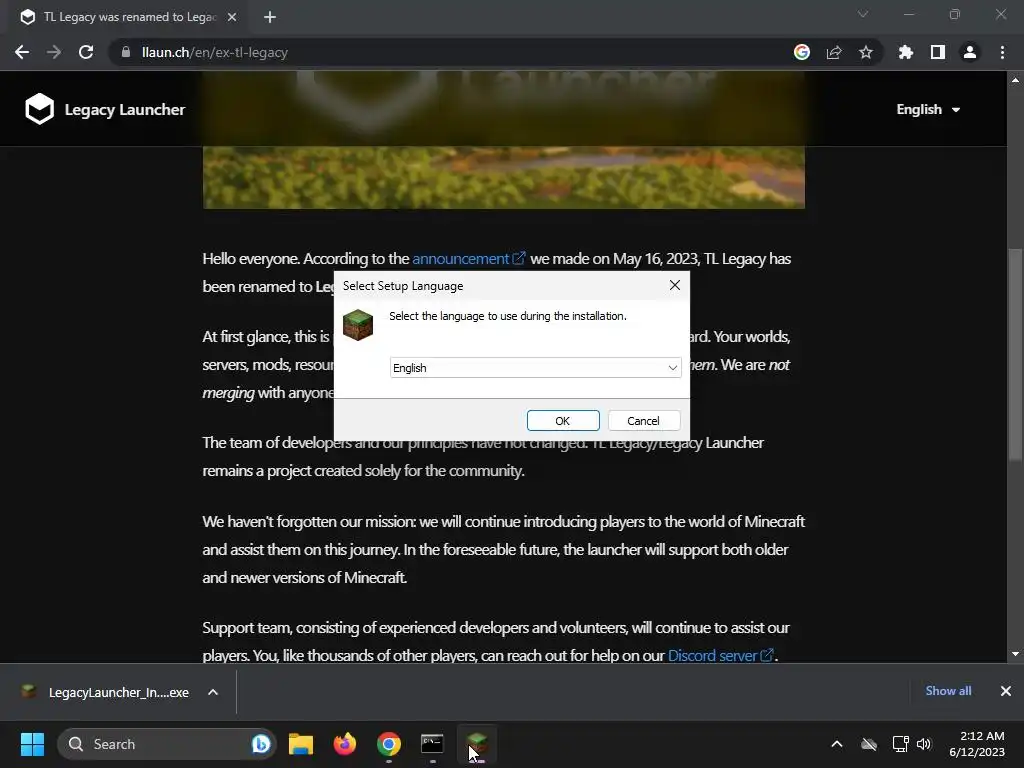Select the TL Legacy was renamed tab
1024x768 pixels.
coord(124,17)
